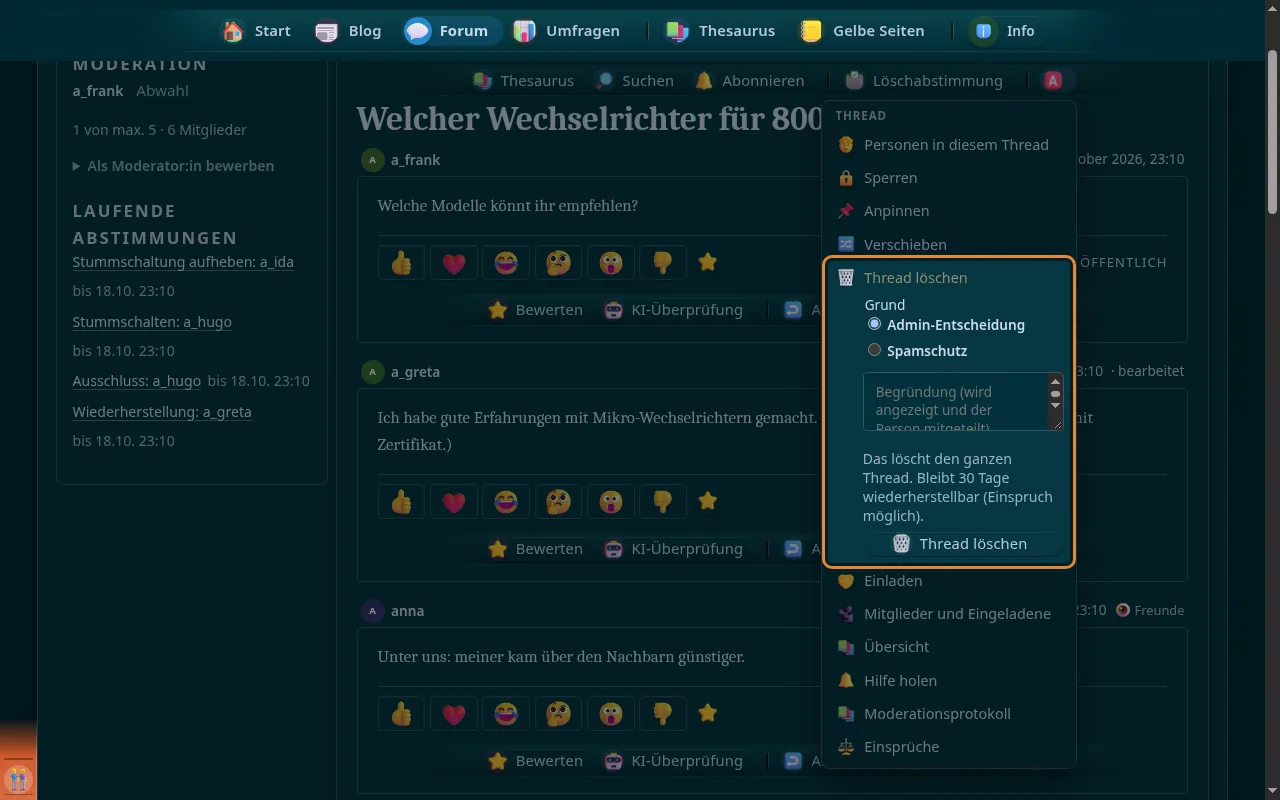Open 'Personen in diesem Thread'
Viewport: 1280px width, 800px height.
(x=948, y=145)
